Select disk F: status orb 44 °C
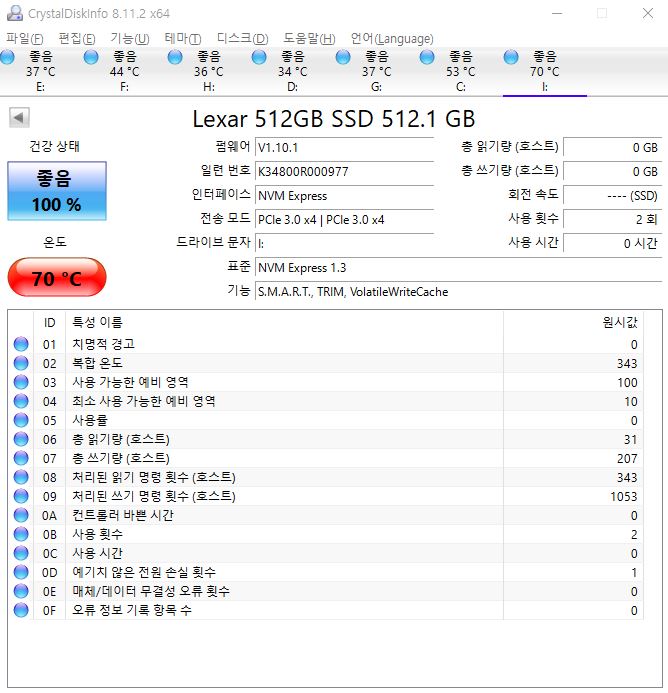This screenshot has width=668, height=693. click(91, 57)
